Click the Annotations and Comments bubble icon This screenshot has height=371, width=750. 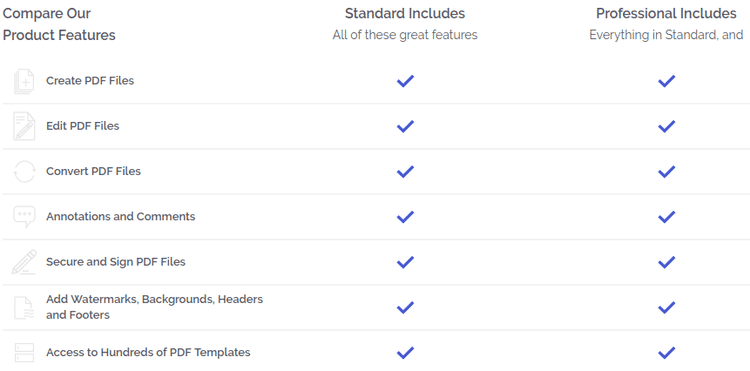click(24, 217)
